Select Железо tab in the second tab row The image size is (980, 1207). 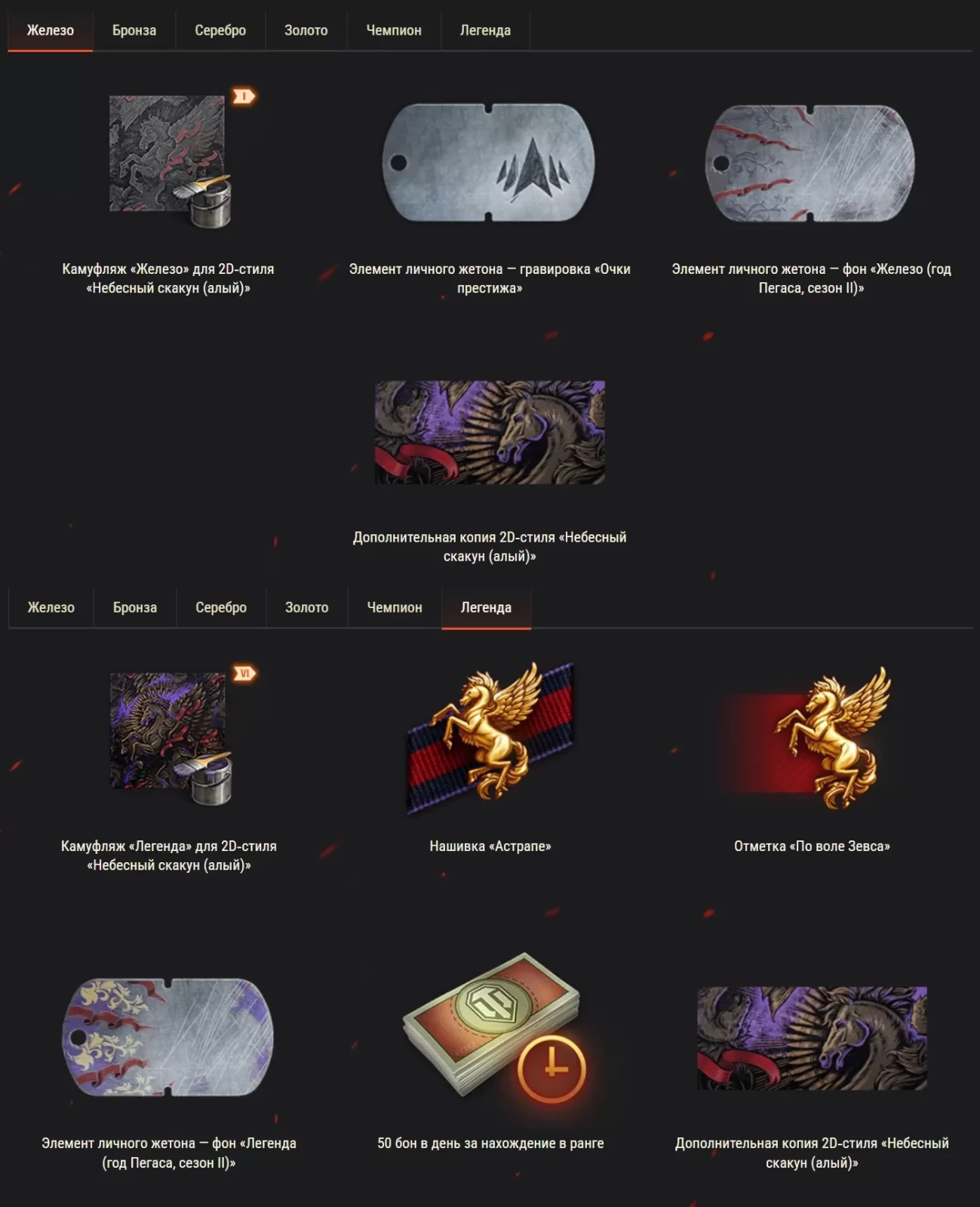51,607
